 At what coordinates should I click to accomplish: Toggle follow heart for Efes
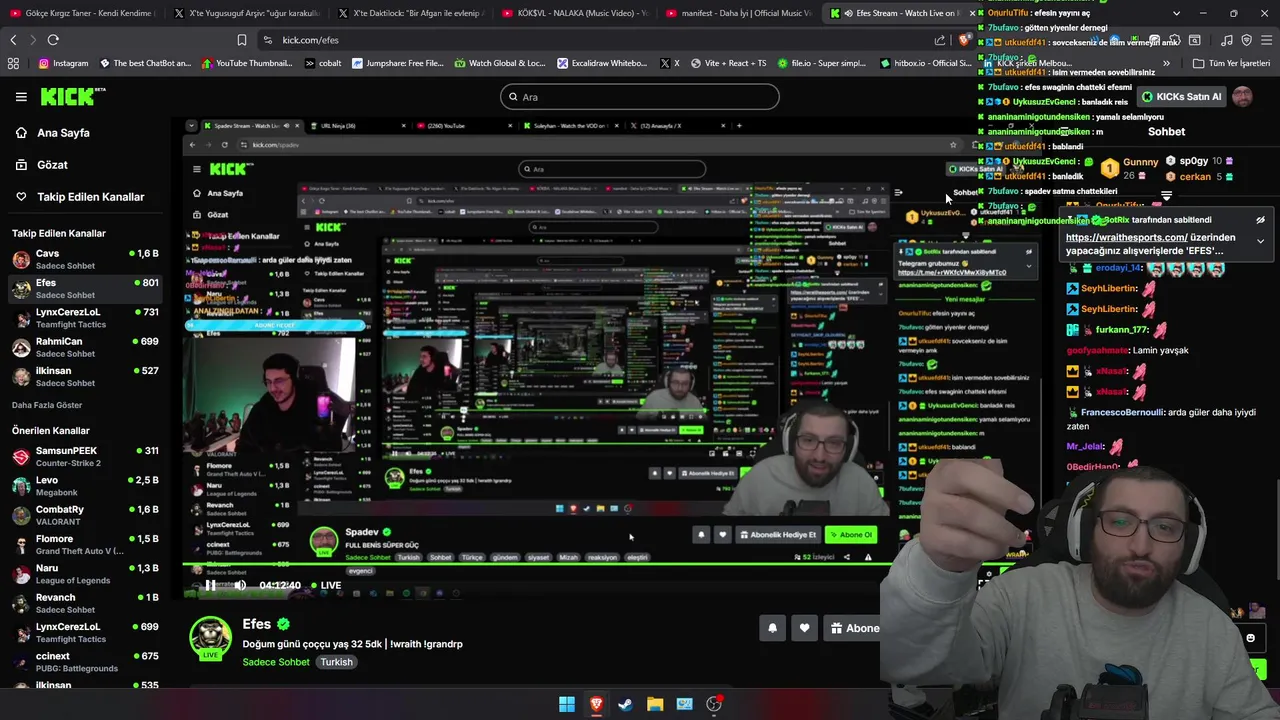click(805, 628)
